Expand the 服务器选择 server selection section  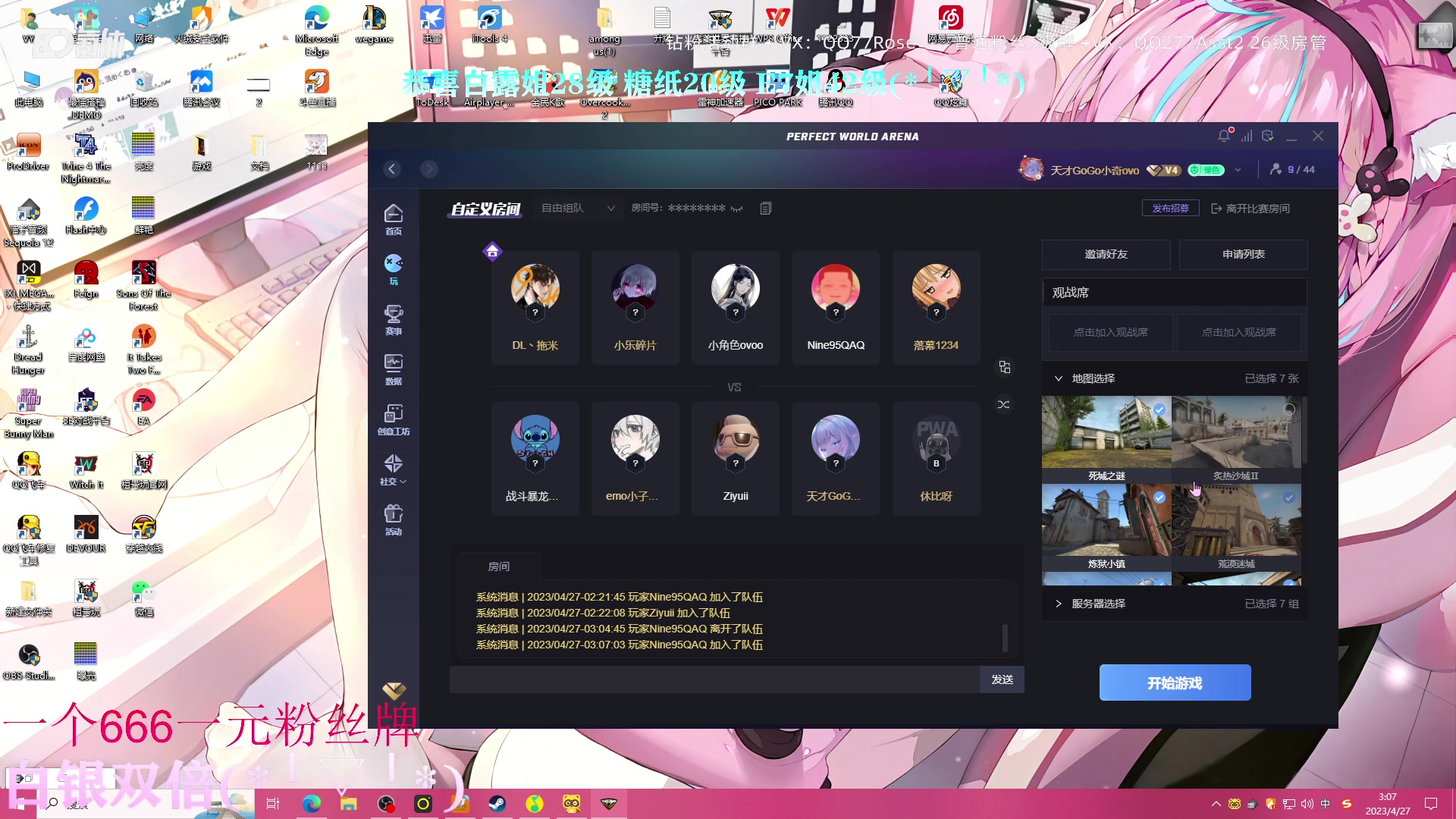pyautogui.click(x=1059, y=604)
